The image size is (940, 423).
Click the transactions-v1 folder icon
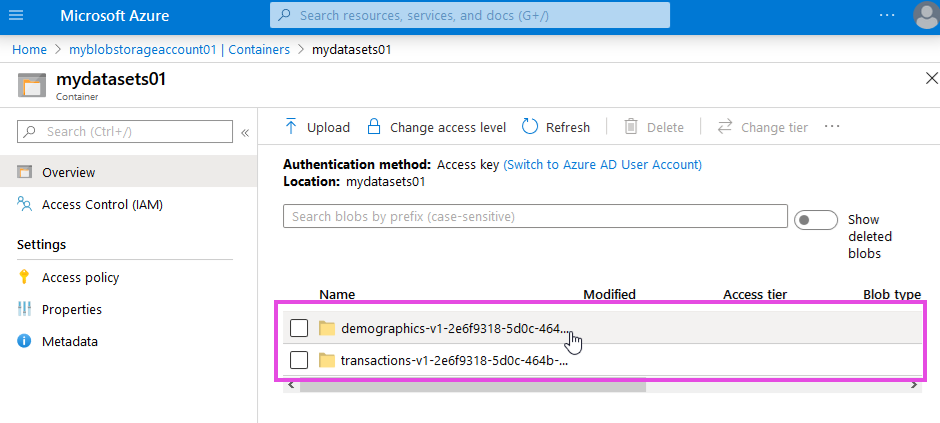[327, 360]
